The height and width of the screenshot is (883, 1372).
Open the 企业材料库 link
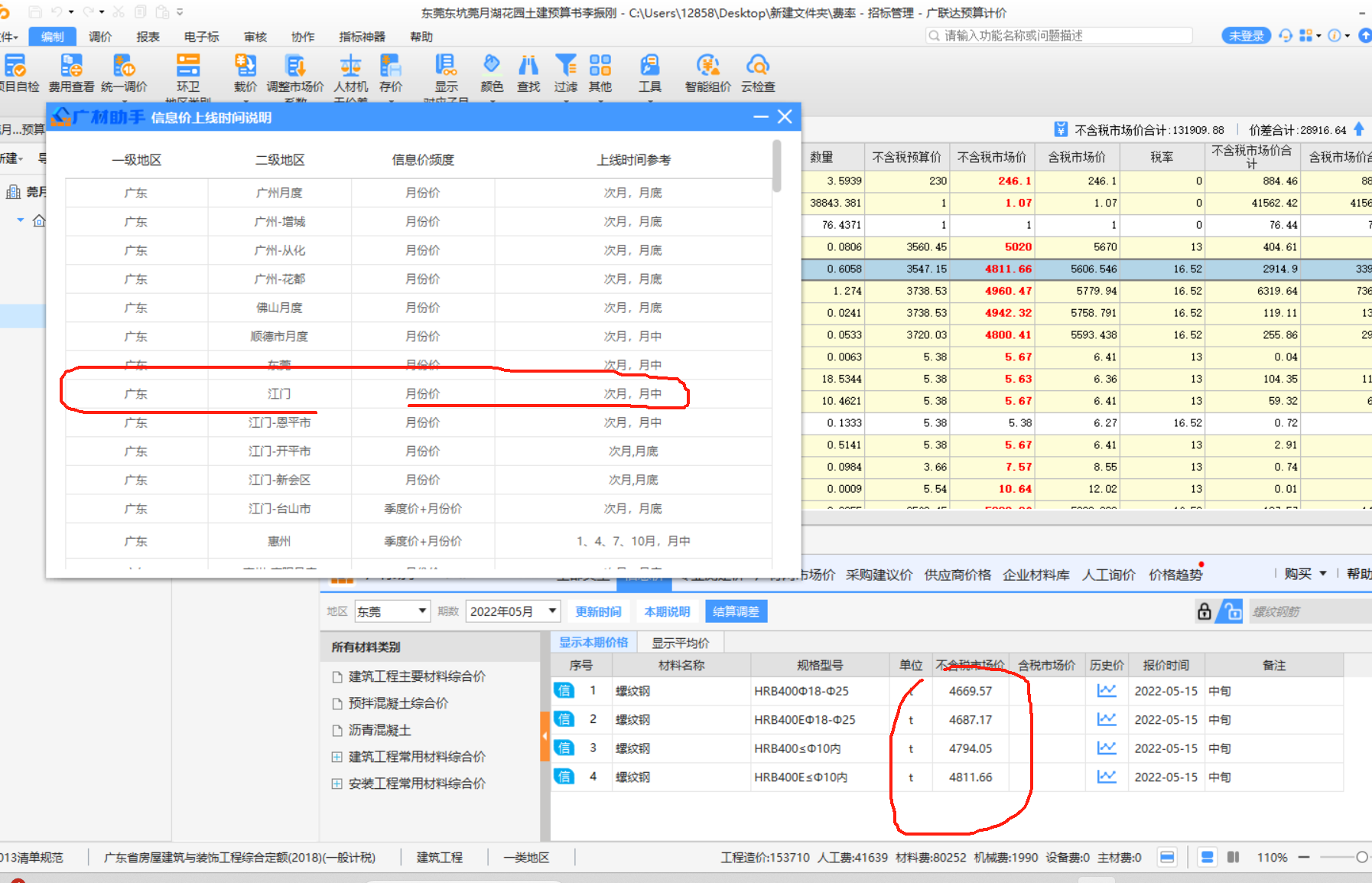click(x=1036, y=575)
